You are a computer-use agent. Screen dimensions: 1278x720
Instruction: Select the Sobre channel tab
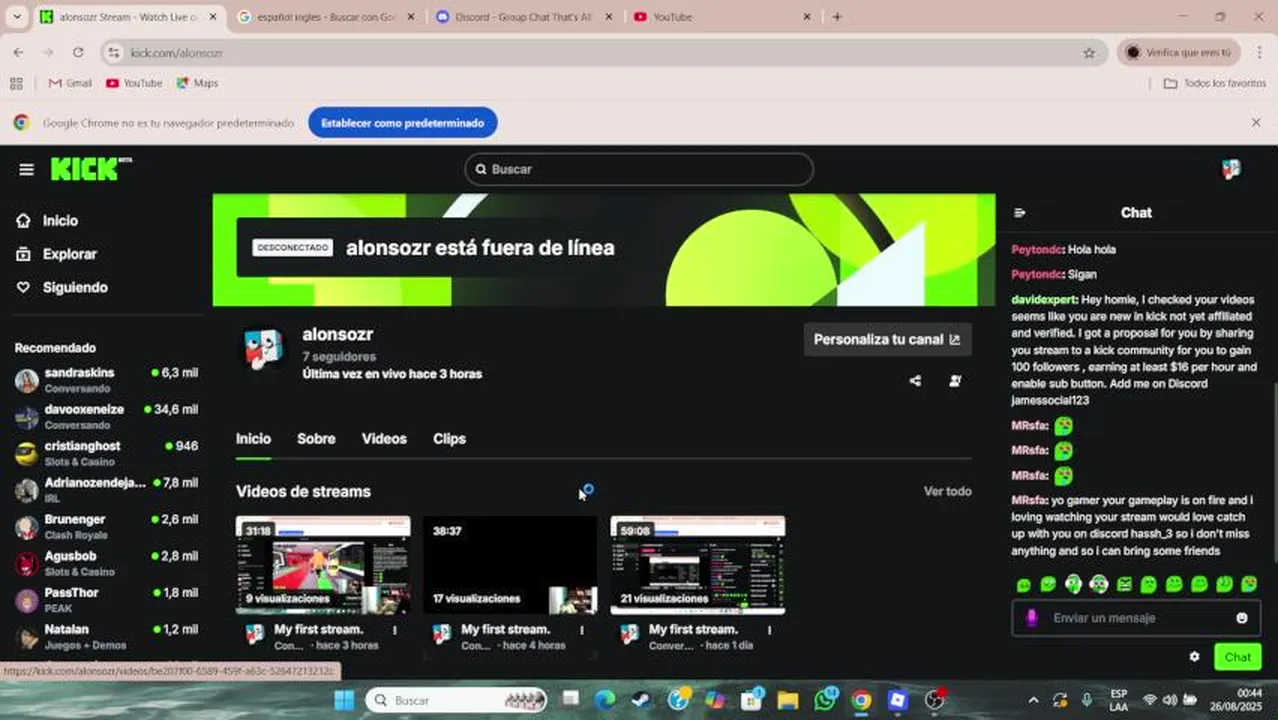click(316, 439)
